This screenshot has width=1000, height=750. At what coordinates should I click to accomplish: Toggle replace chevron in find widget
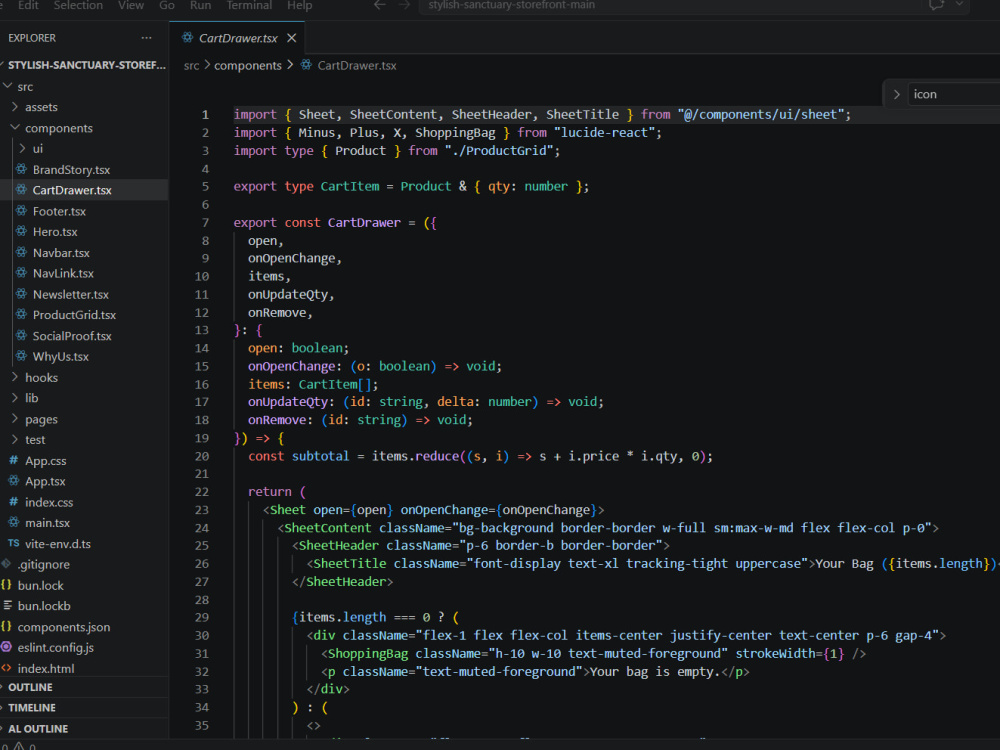896,94
